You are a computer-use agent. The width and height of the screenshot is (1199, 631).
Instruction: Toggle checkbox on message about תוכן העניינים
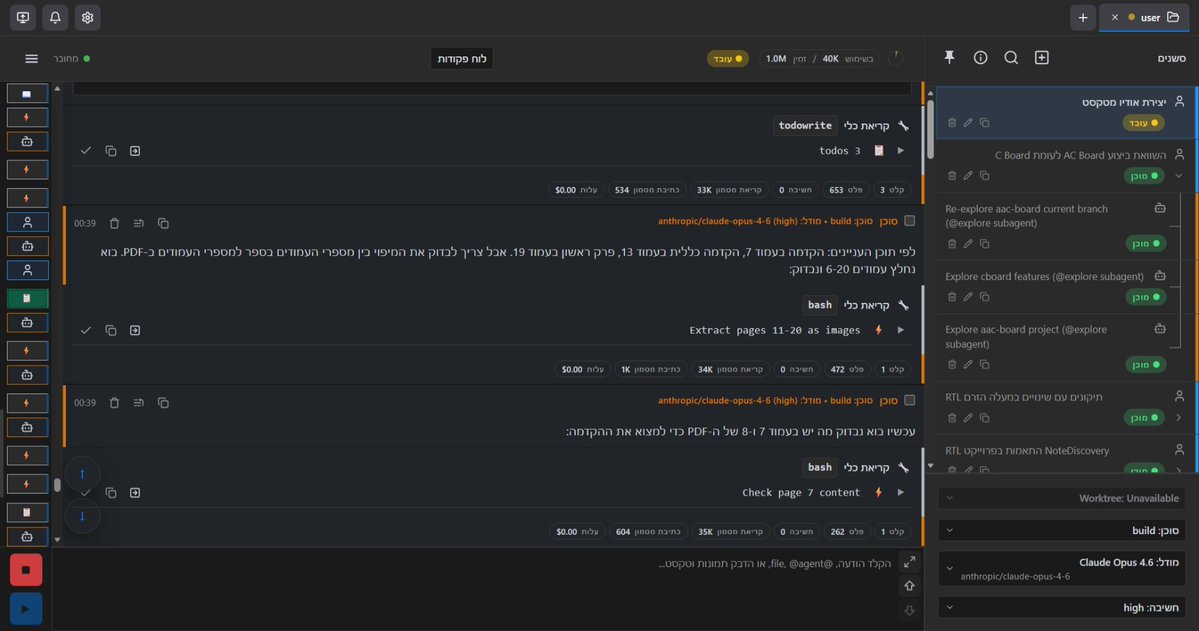909,221
